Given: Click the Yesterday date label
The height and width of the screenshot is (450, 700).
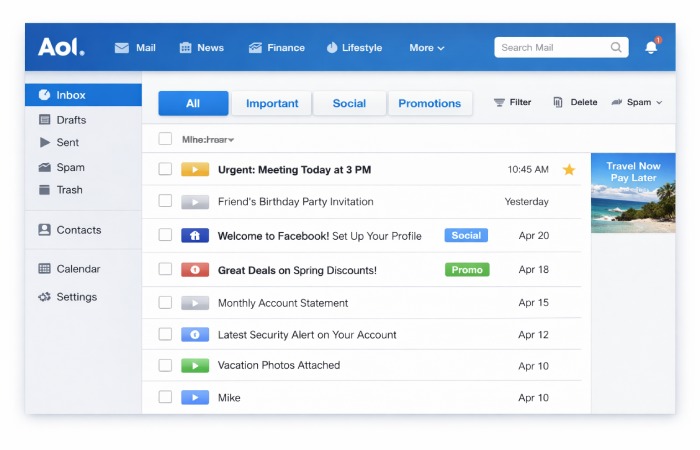Looking at the screenshot, I should tap(526, 202).
